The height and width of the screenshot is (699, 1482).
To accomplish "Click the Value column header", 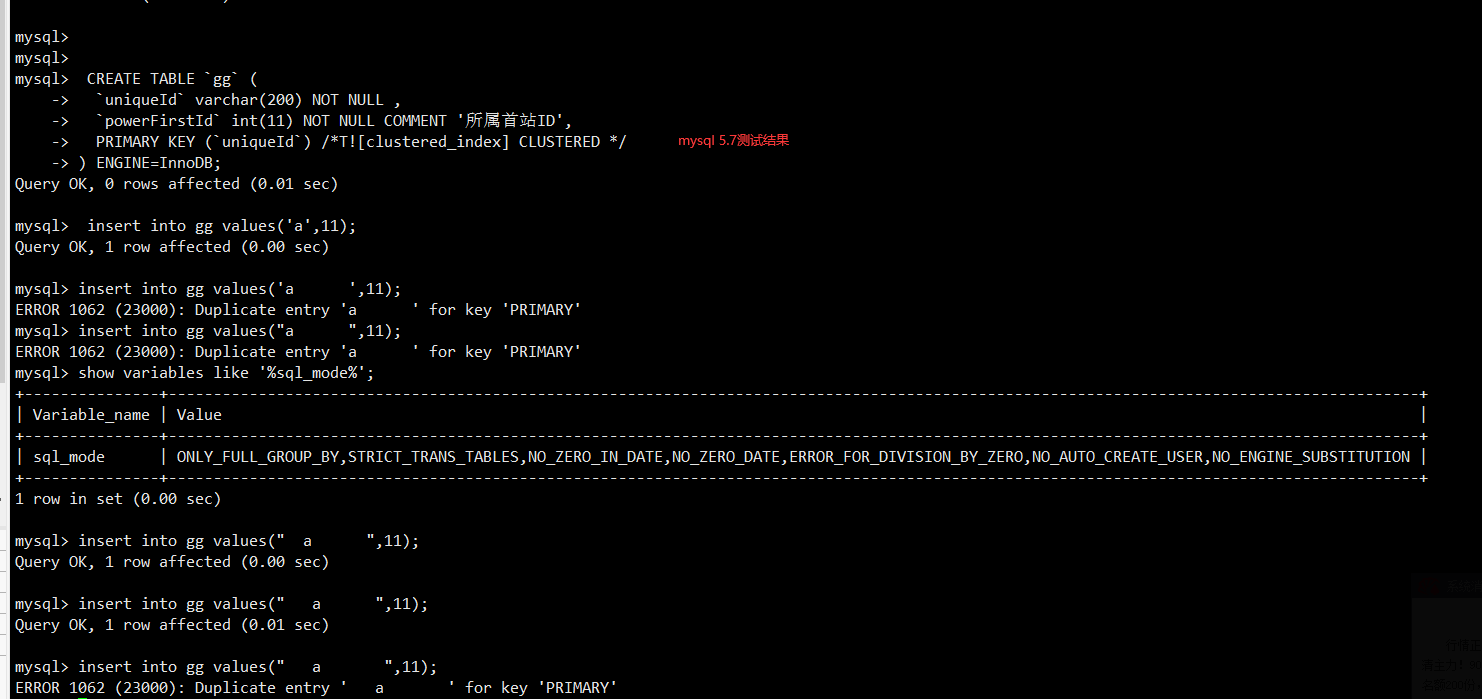I will (199, 415).
